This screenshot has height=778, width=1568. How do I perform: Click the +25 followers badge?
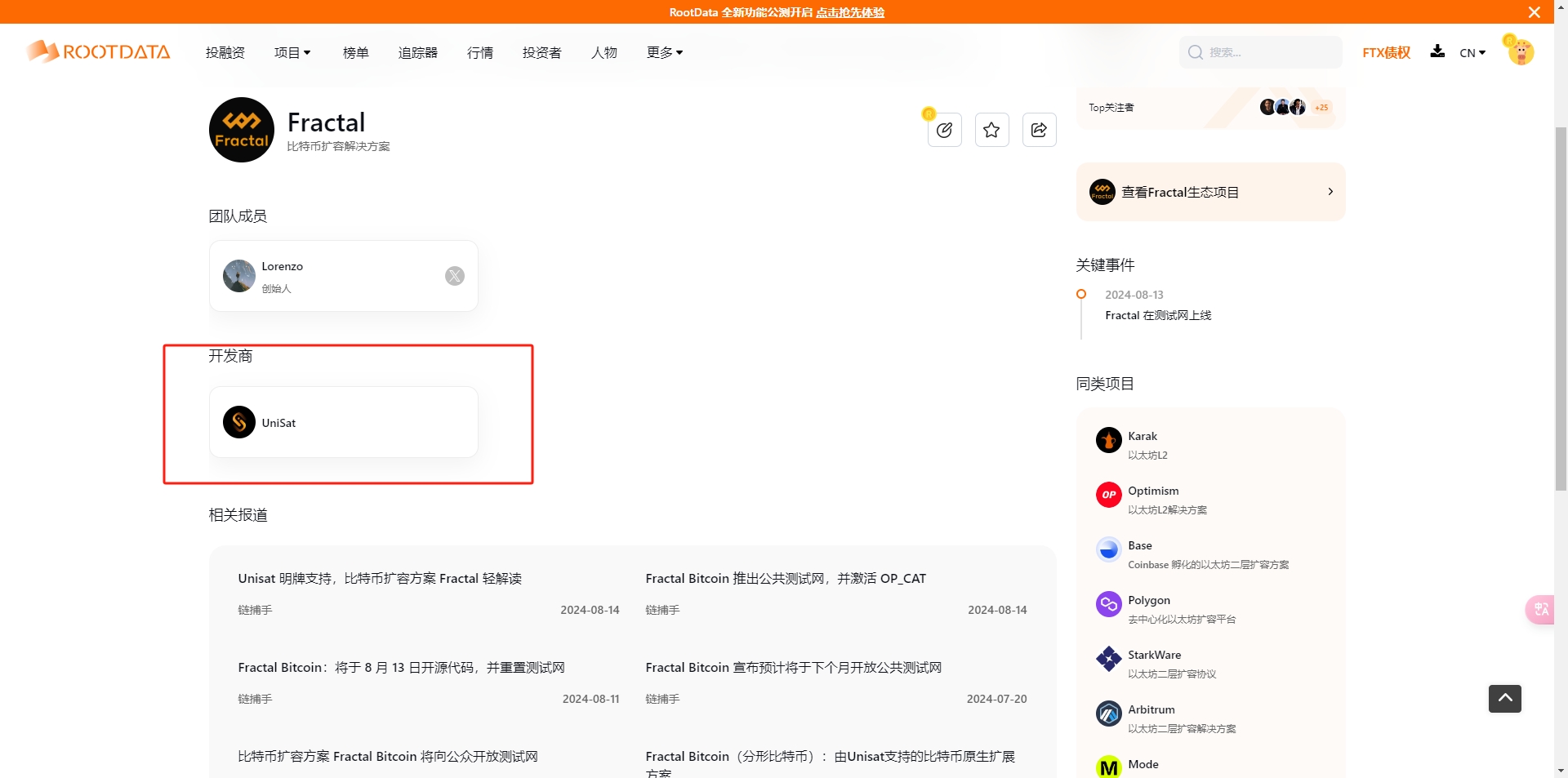click(1321, 107)
